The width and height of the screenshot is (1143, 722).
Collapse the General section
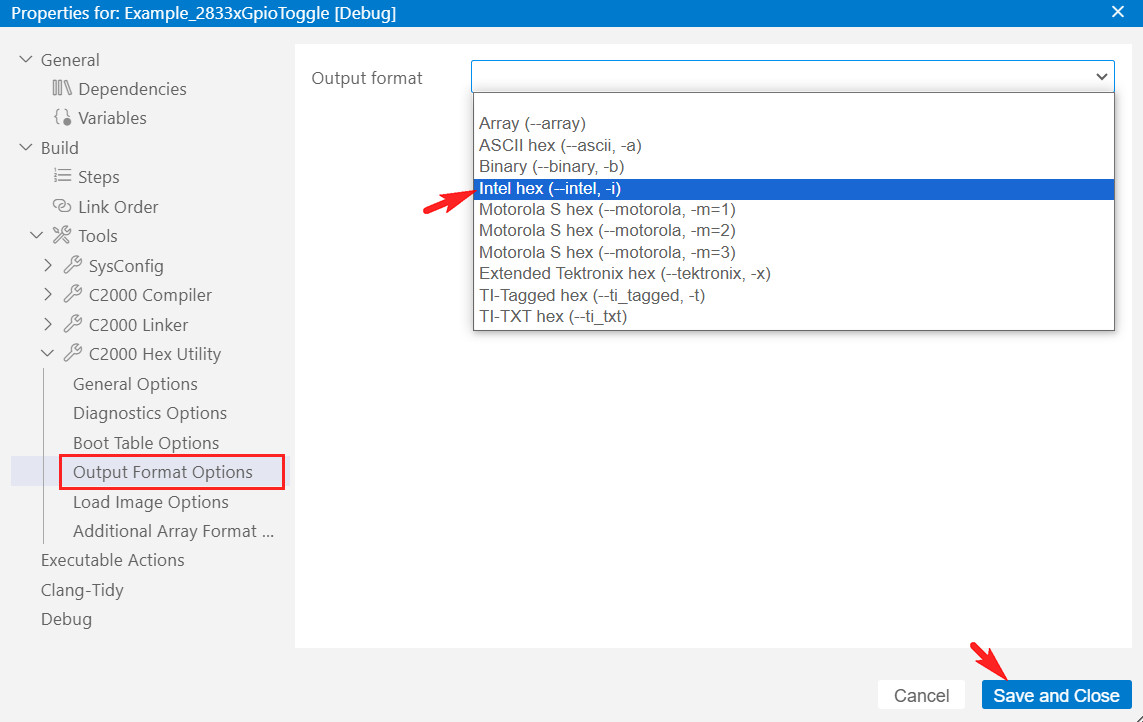coord(26,60)
